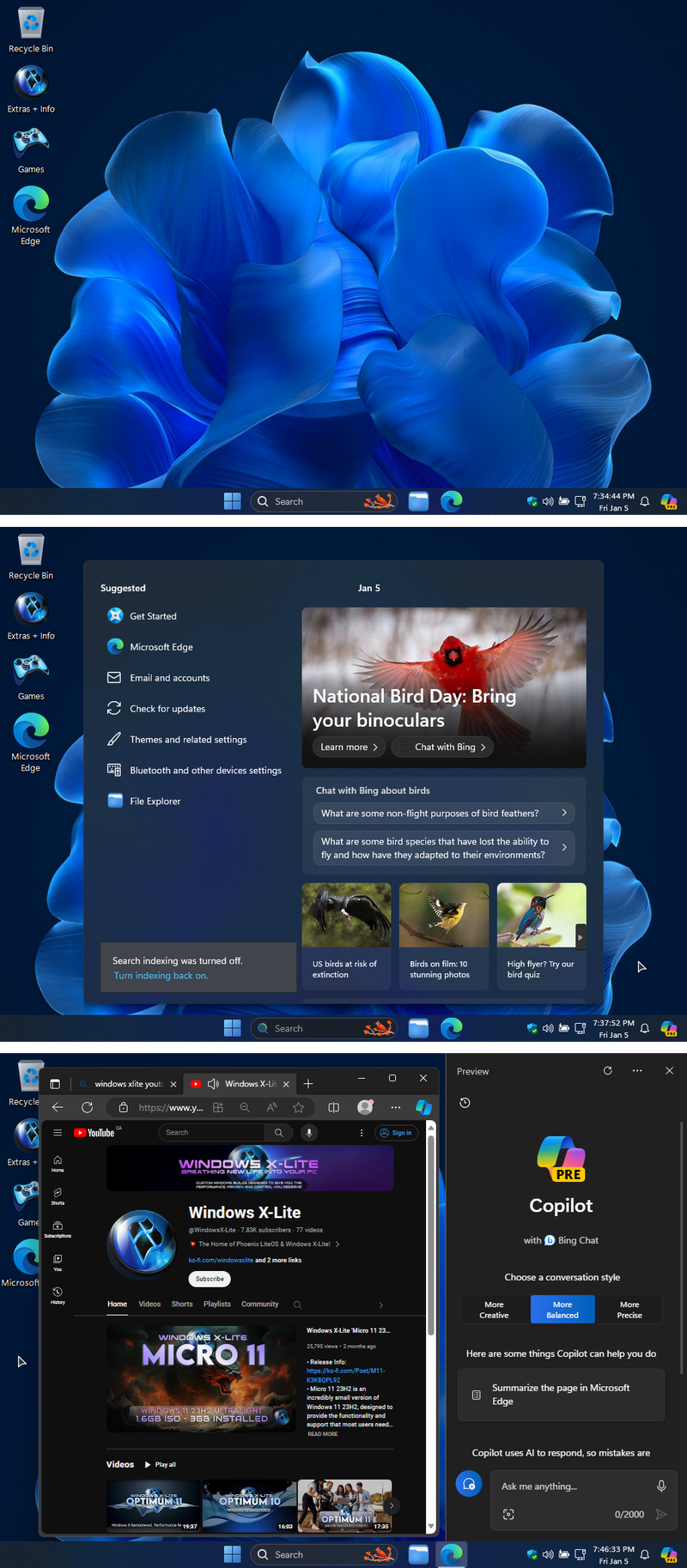Open the non-flight feather purposes question

pos(444,813)
